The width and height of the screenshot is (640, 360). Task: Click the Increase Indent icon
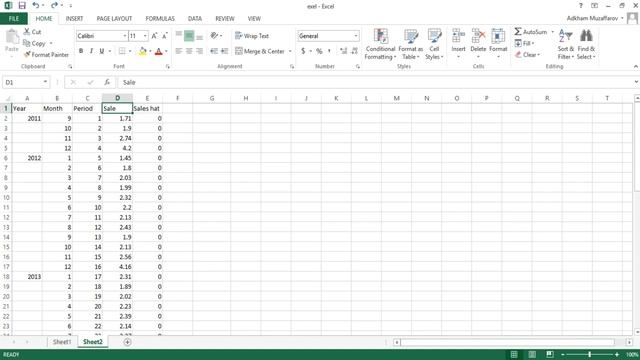click(x=224, y=51)
